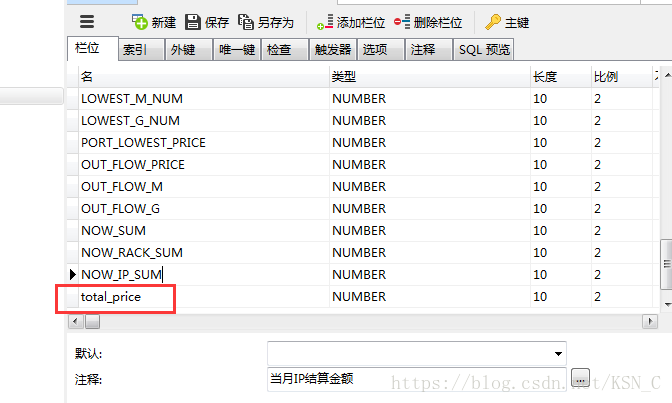The height and width of the screenshot is (403, 672).
Task: Click horizontal scrollbar left arrow
Action: 75,321
